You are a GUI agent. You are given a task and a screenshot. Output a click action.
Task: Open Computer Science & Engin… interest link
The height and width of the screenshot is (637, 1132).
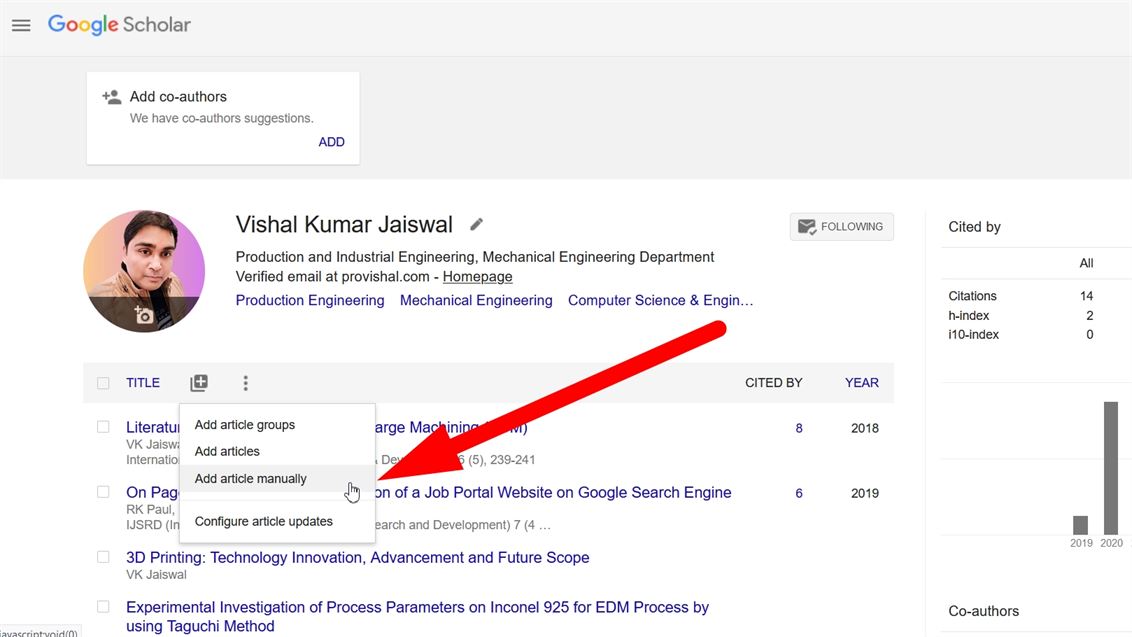660,300
